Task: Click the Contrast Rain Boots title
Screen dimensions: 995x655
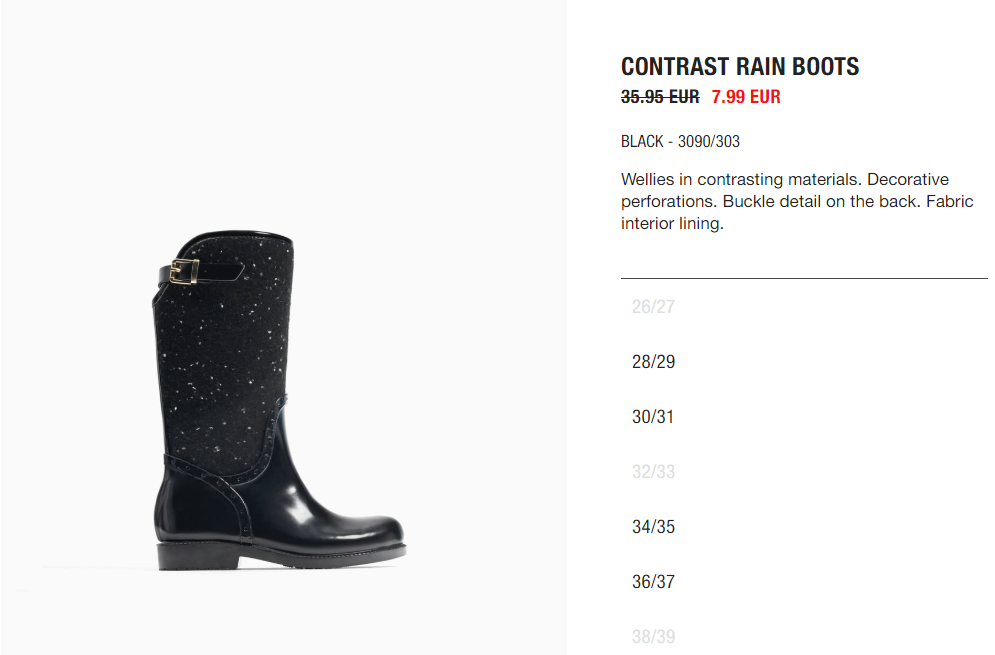Action: [x=740, y=67]
